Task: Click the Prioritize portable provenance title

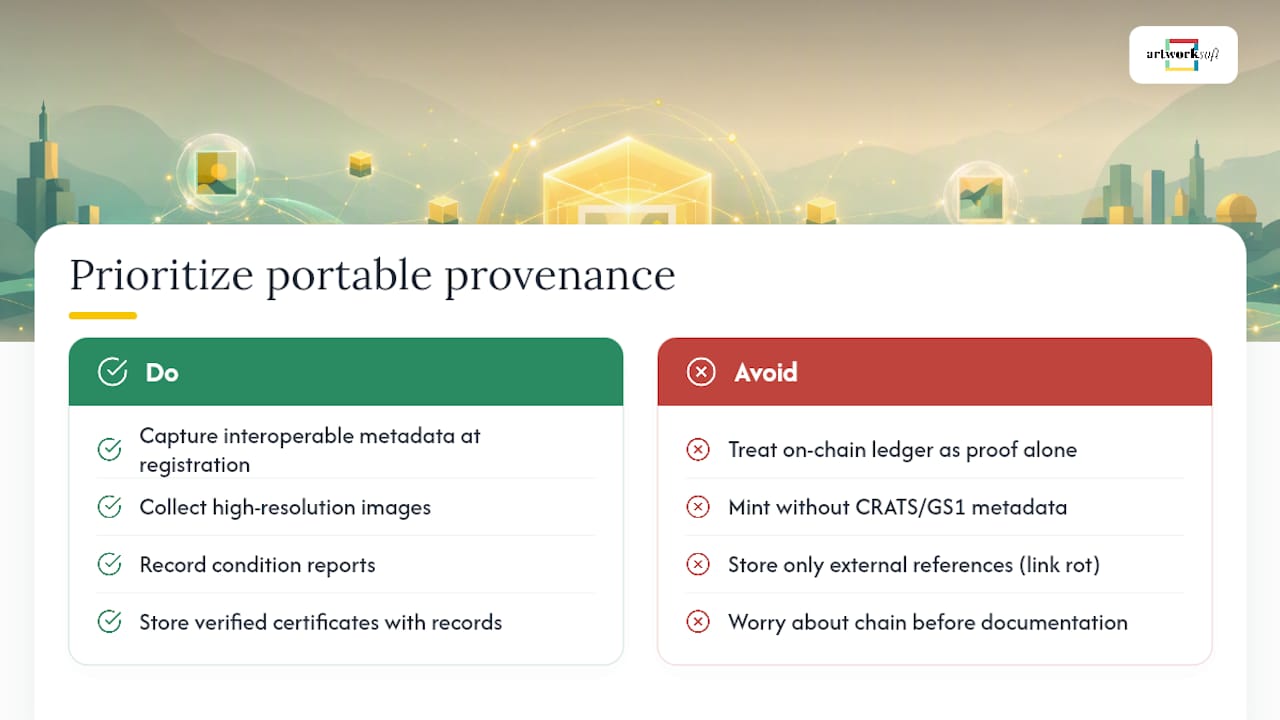Action: [x=372, y=276]
